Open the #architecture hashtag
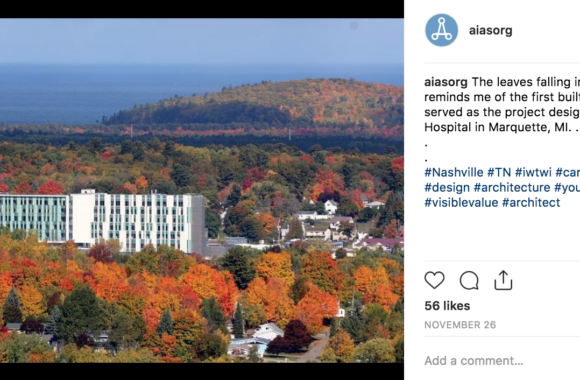The width and height of the screenshot is (580, 380). [x=512, y=188]
